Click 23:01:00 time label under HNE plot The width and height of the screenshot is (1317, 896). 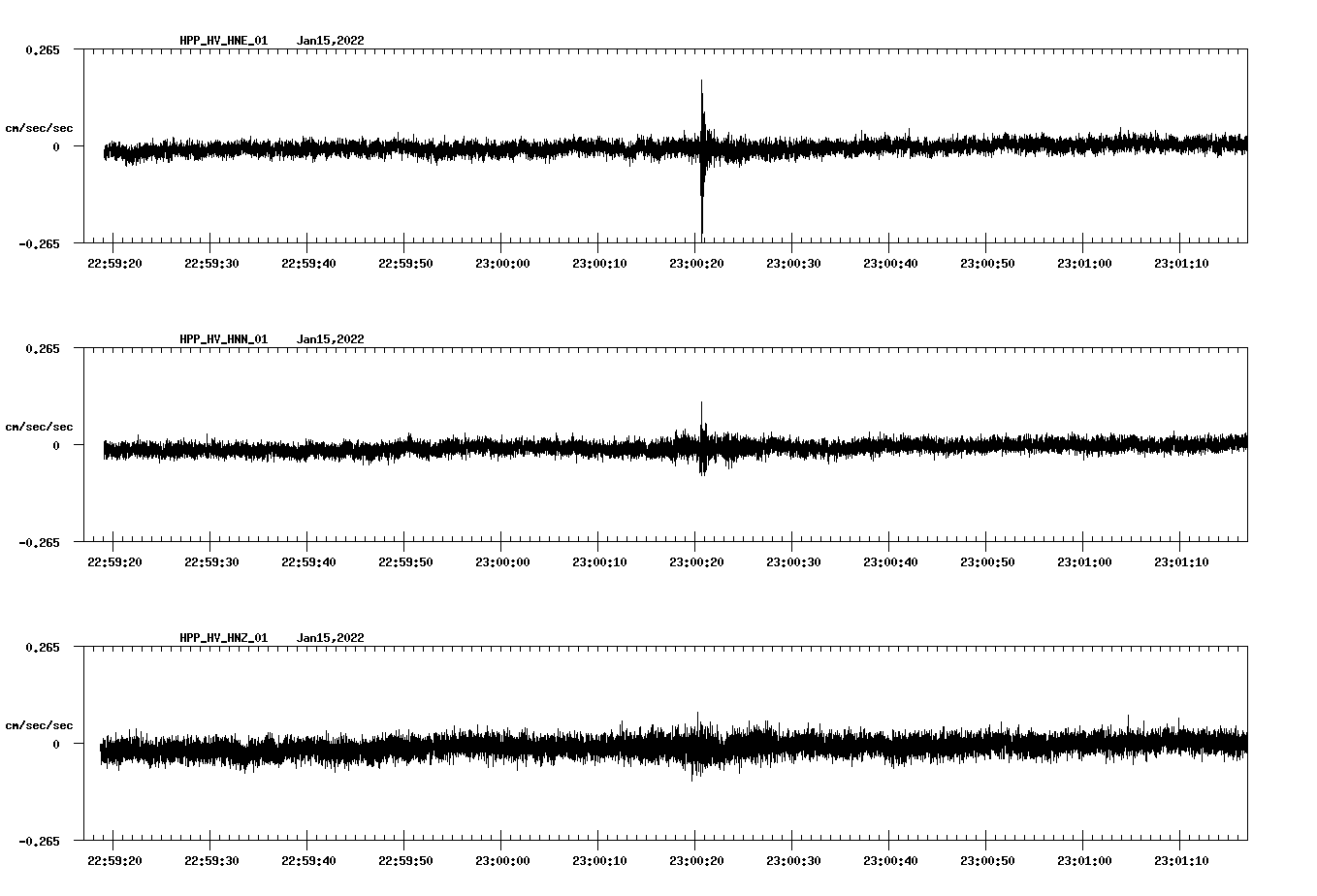click(x=1084, y=264)
